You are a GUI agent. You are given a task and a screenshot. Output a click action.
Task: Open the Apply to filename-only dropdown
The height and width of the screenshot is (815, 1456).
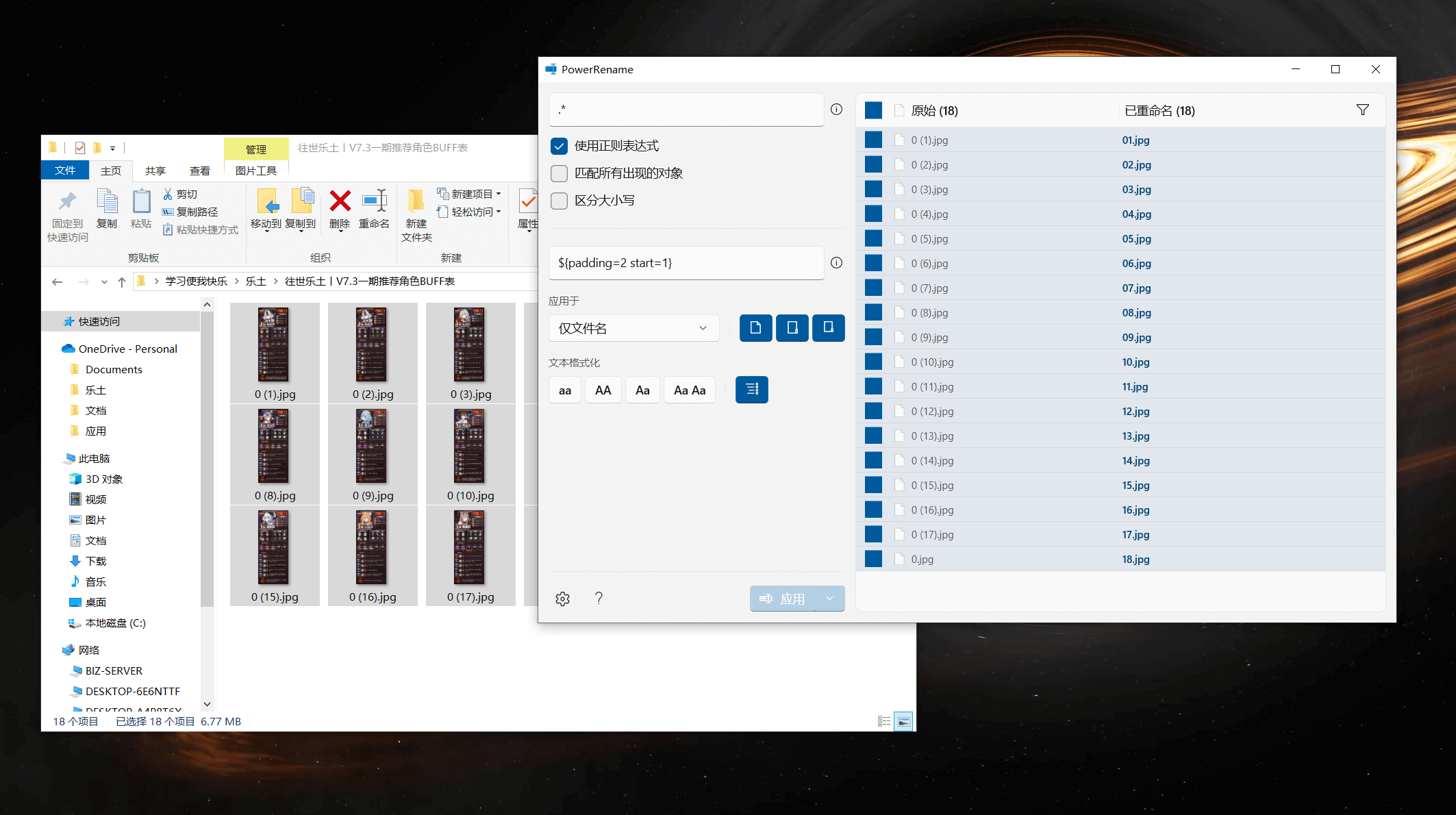(x=633, y=328)
